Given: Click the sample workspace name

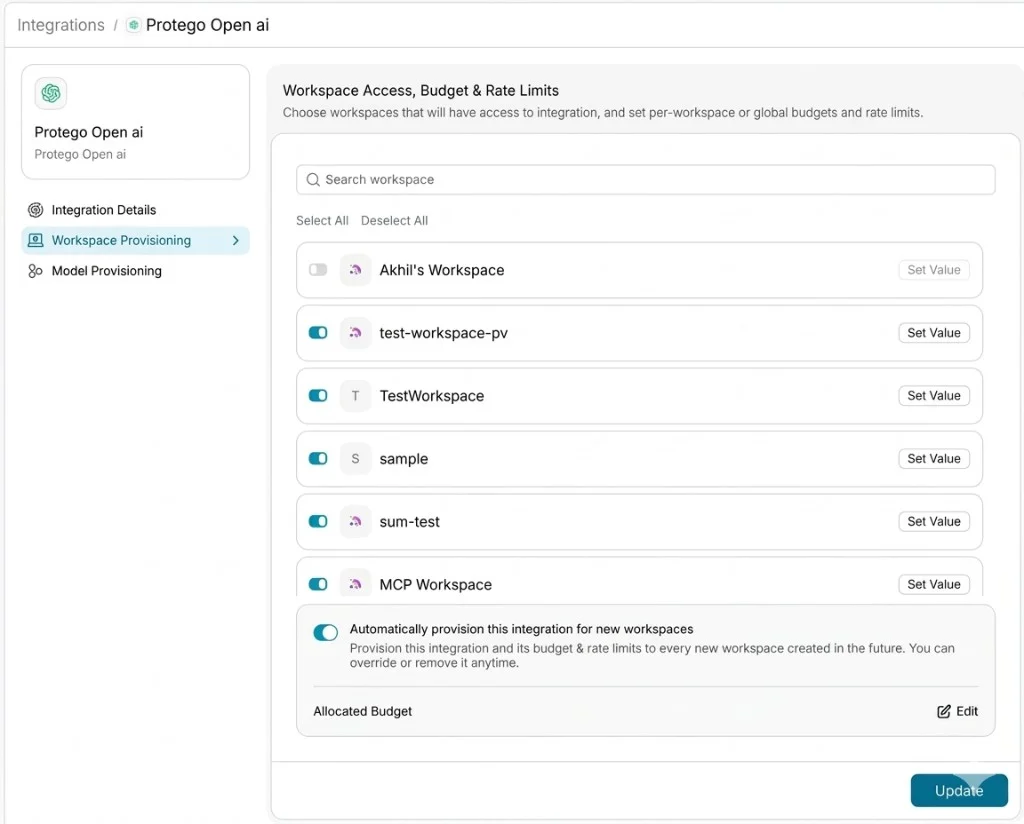Looking at the screenshot, I should tap(404, 459).
